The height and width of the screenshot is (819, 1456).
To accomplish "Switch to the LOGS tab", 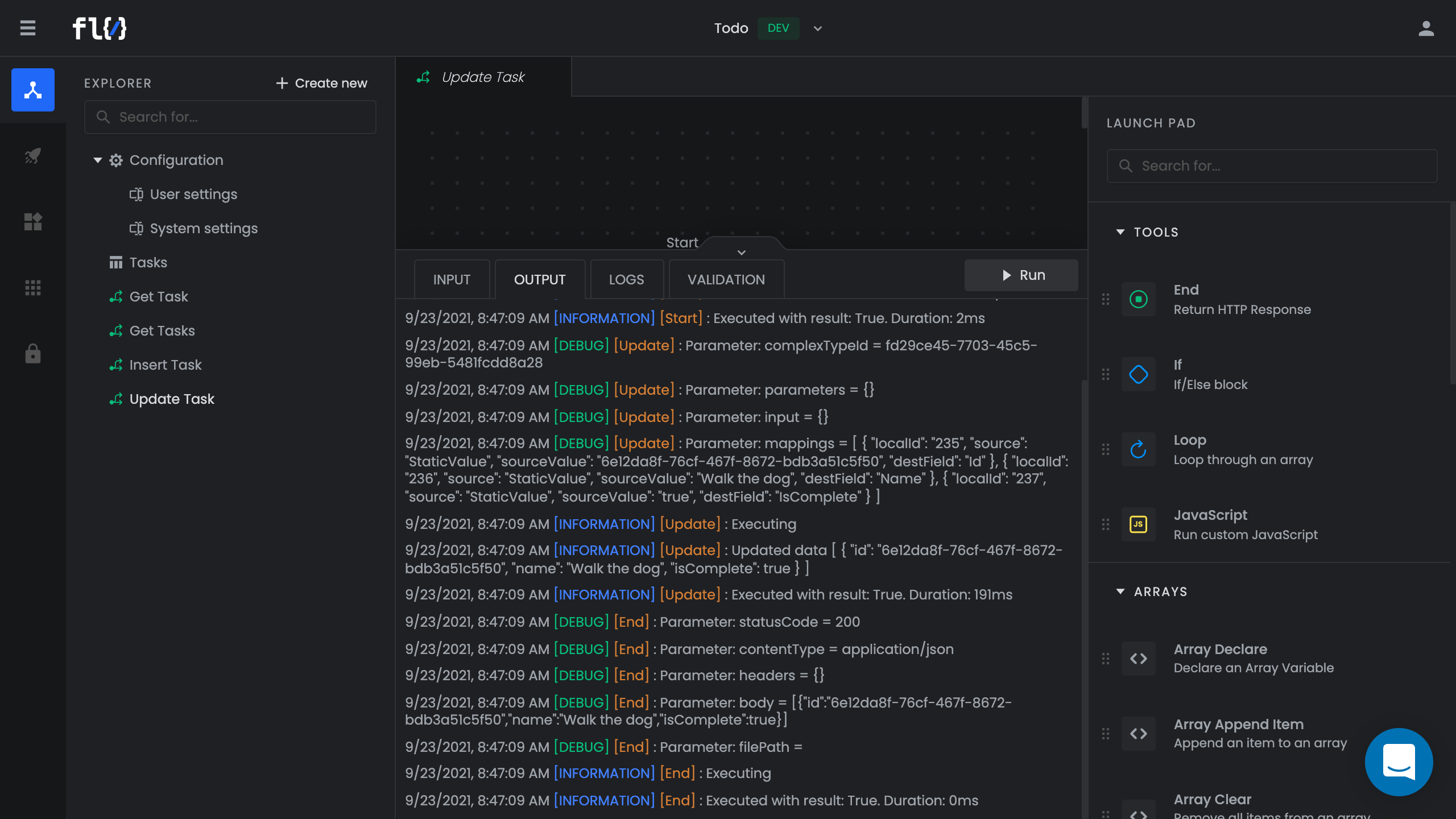I will pos(627,279).
